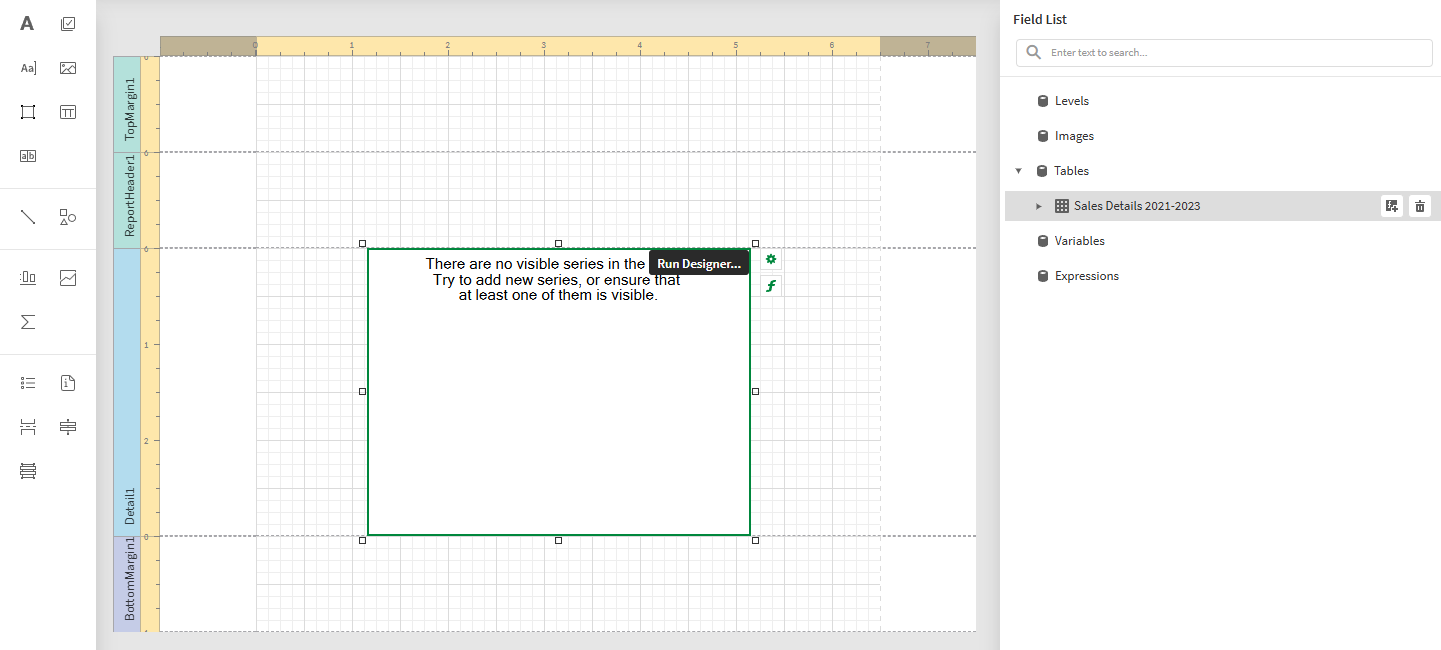The height and width of the screenshot is (650, 1441).
Task: Select the Check Box control tool
Action: 68,23
